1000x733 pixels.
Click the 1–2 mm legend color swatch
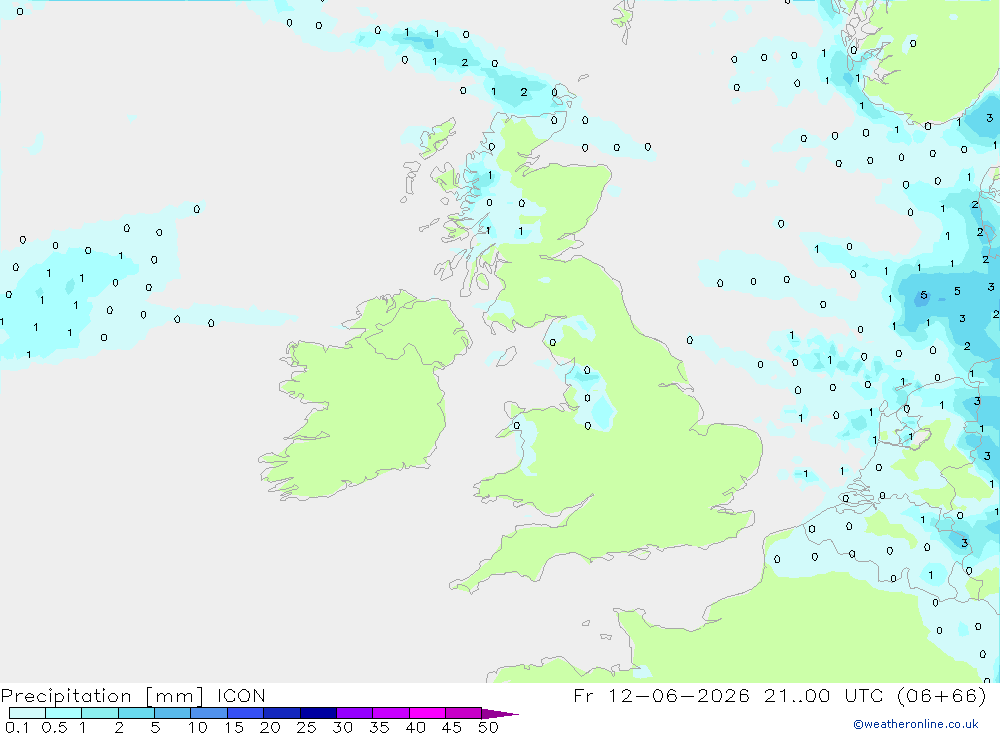coord(99,713)
